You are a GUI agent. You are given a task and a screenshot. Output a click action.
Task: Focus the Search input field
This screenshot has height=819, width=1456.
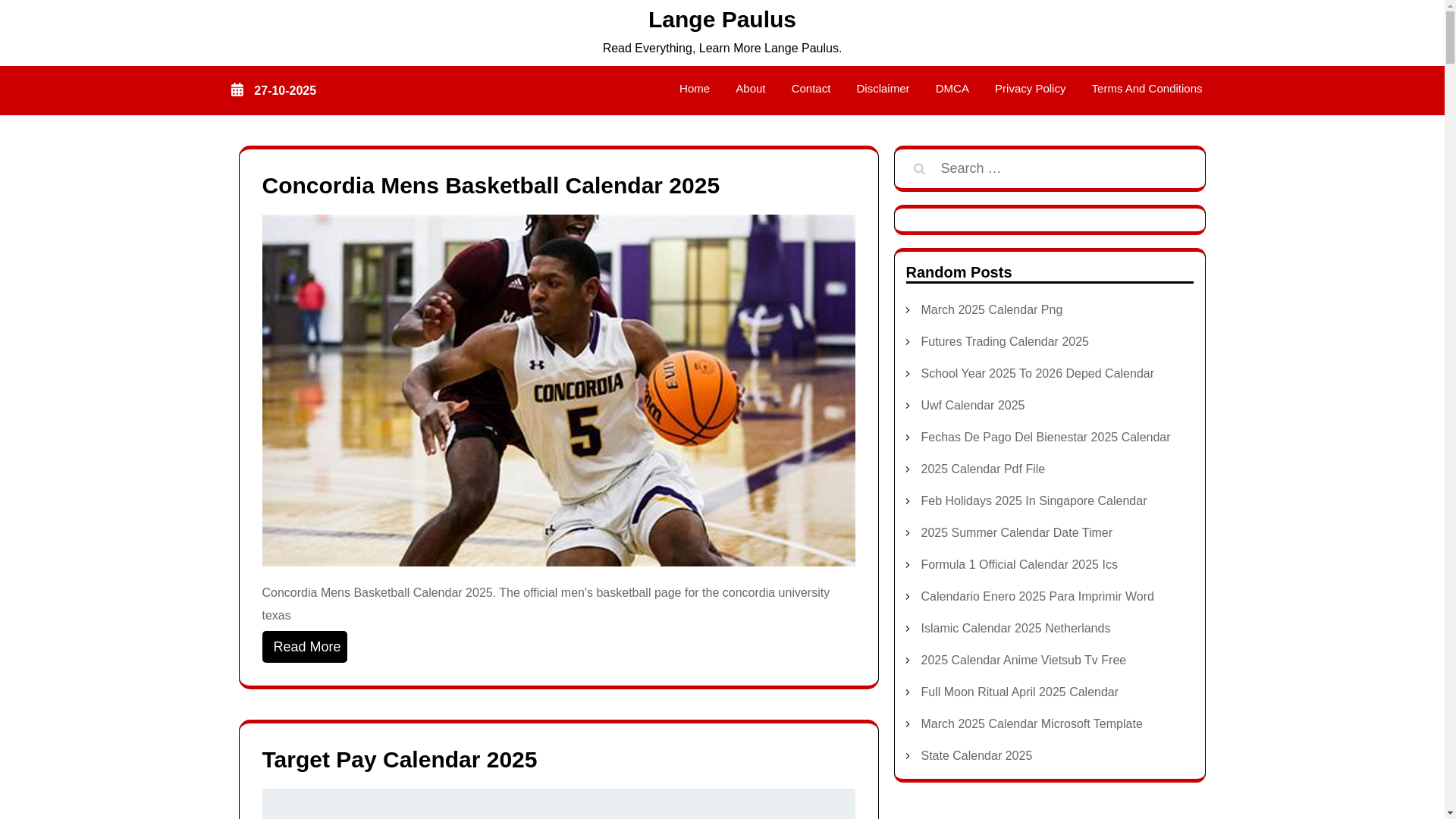coord(1064,168)
